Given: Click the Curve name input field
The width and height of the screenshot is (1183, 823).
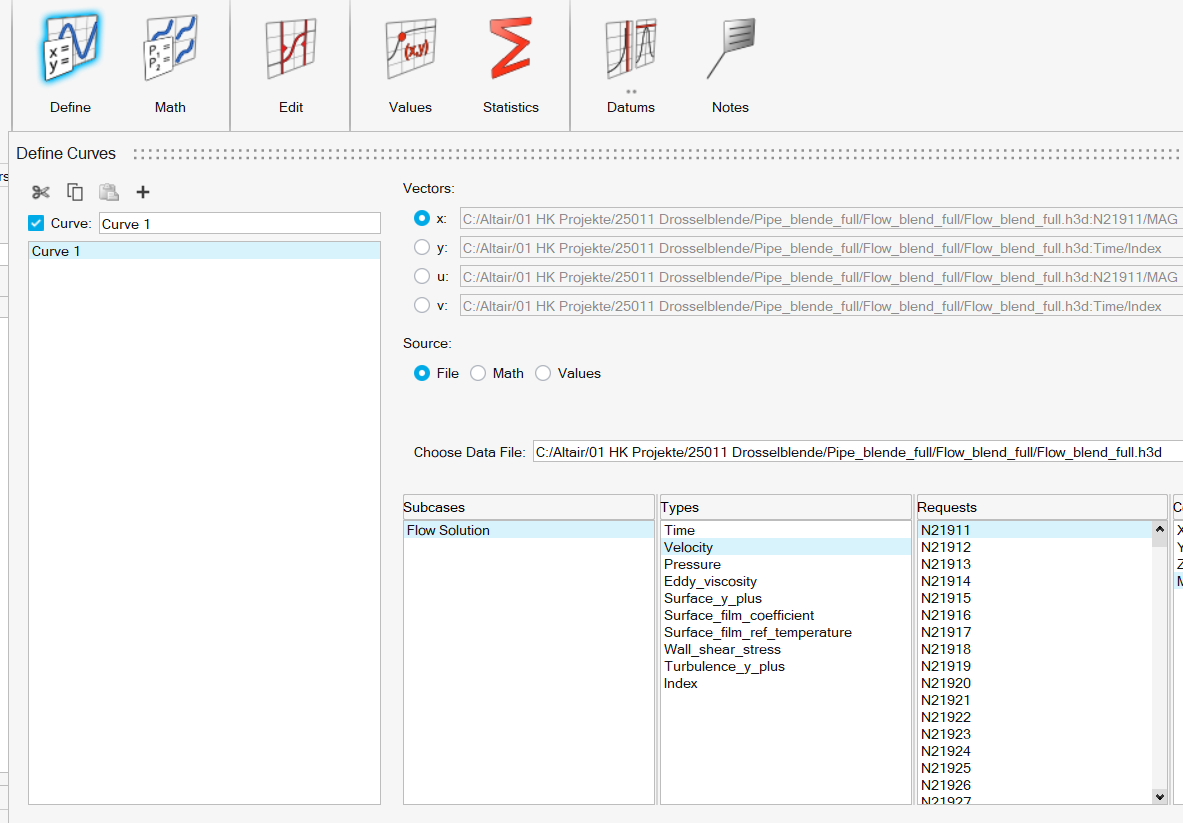Looking at the screenshot, I should [240, 223].
